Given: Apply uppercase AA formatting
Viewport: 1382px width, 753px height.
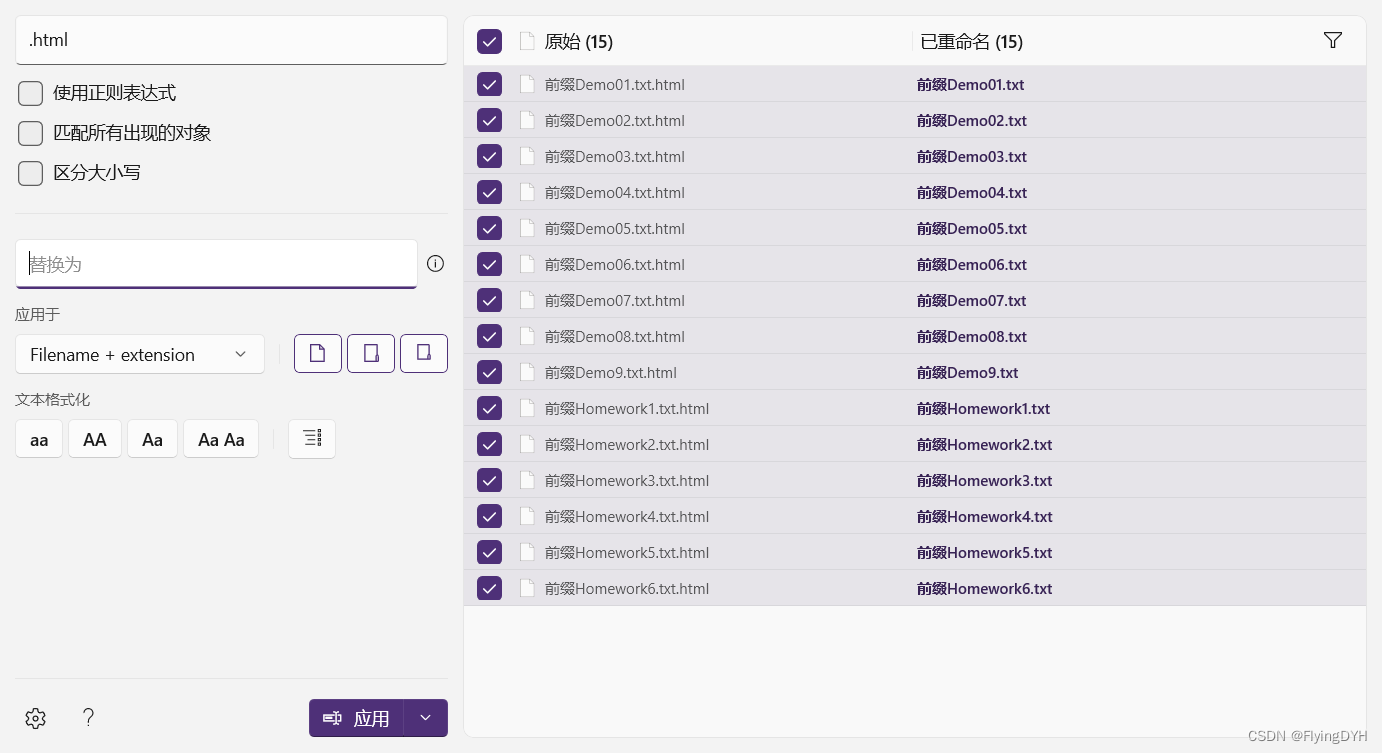Looking at the screenshot, I should 95,439.
